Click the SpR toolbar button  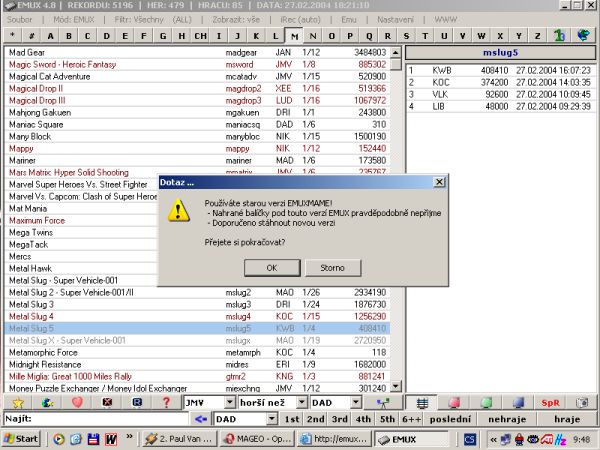pyautogui.click(x=550, y=403)
